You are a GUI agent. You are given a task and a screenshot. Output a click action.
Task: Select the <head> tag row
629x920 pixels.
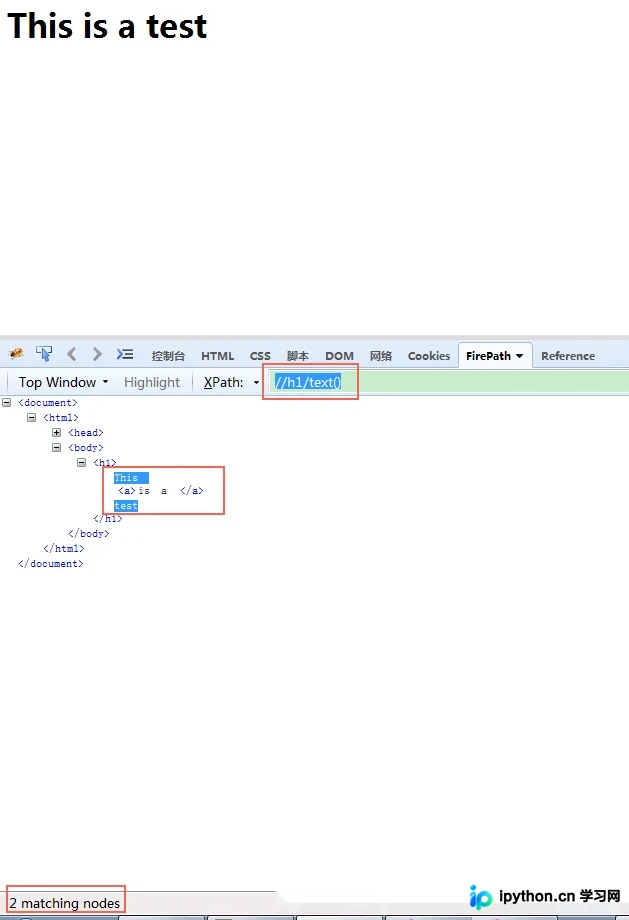(x=86, y=432)
